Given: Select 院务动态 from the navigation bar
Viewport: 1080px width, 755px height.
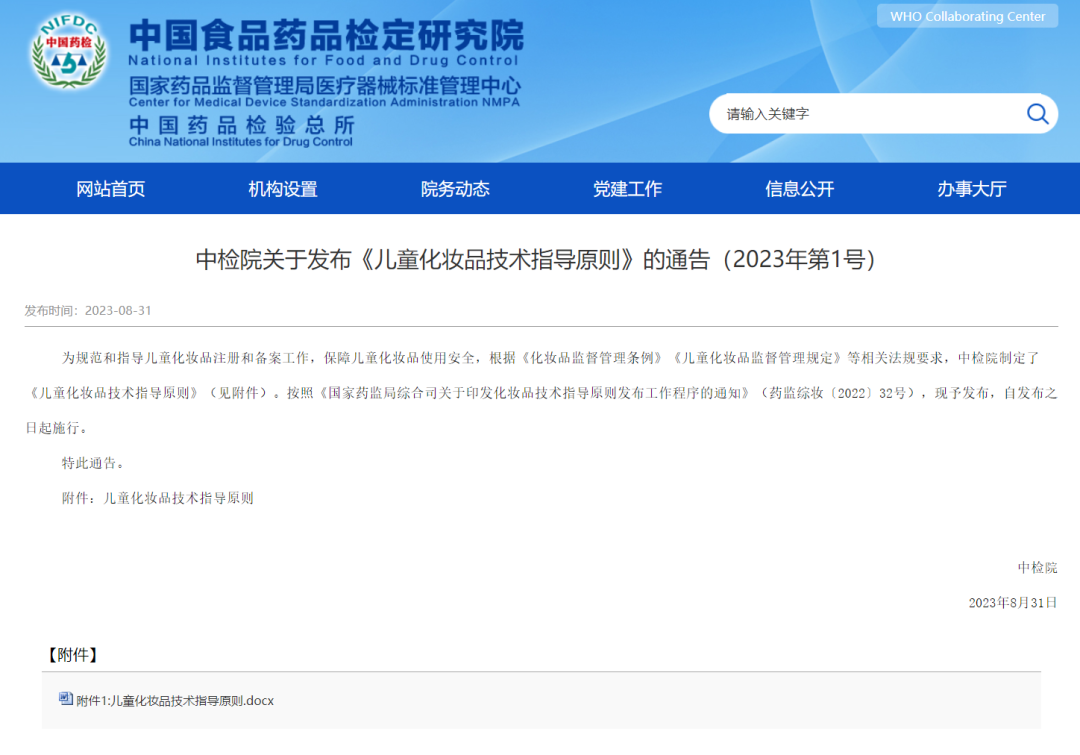Looking at the screenshot, I should pos(455,189).
